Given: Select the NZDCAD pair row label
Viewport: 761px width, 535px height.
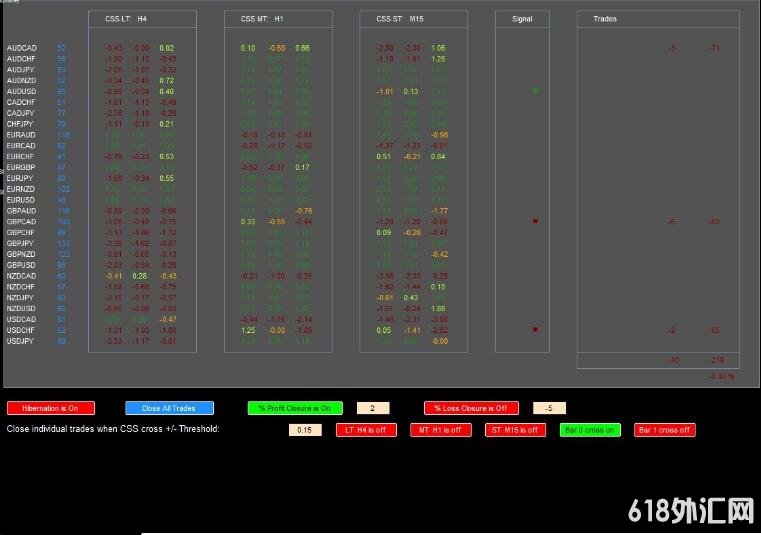Looking at the screenshot, I should [21, 276].
